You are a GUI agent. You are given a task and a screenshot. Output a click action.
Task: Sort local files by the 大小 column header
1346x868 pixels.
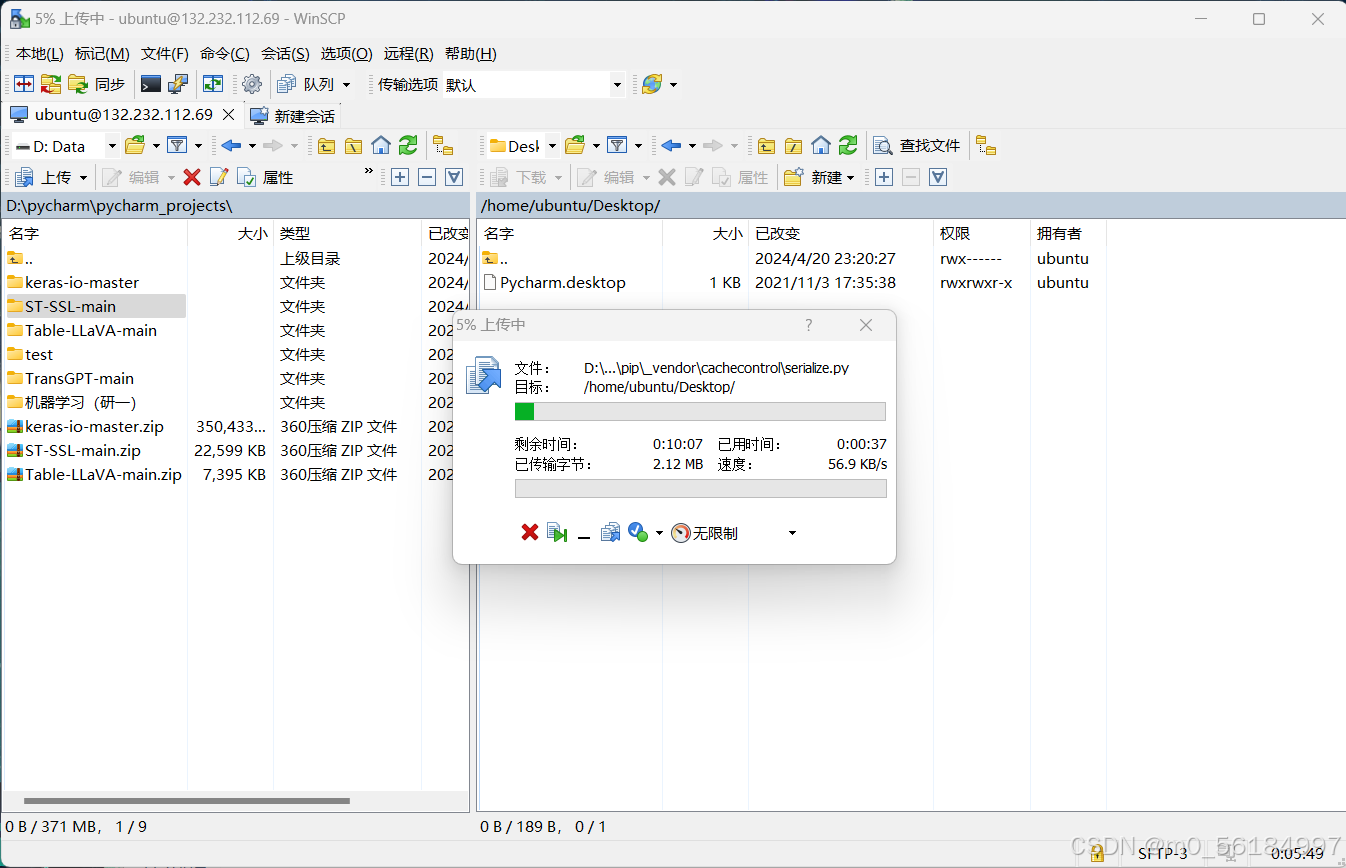point(230,233)
